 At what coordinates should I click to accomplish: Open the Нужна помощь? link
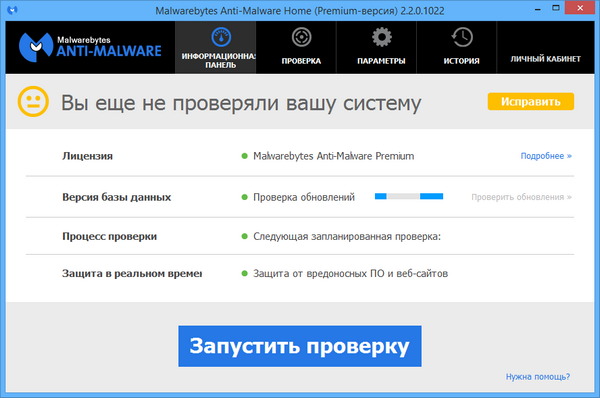coord(538,377)
